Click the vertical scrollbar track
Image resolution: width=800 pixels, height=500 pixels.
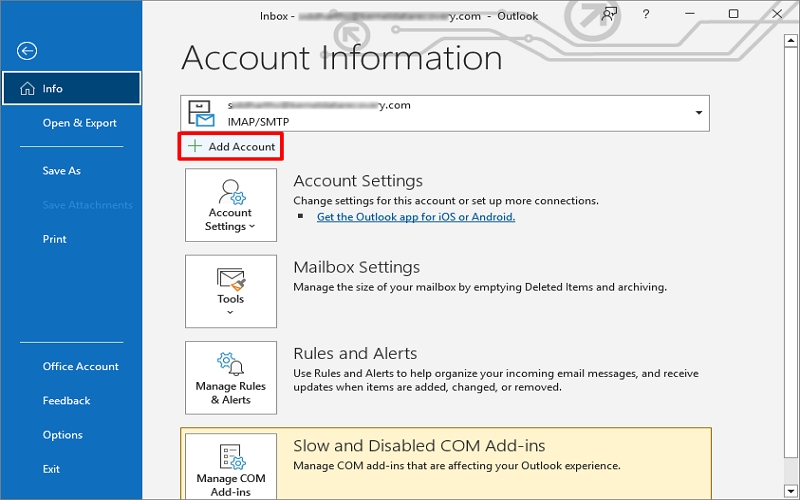coord(791,469)
